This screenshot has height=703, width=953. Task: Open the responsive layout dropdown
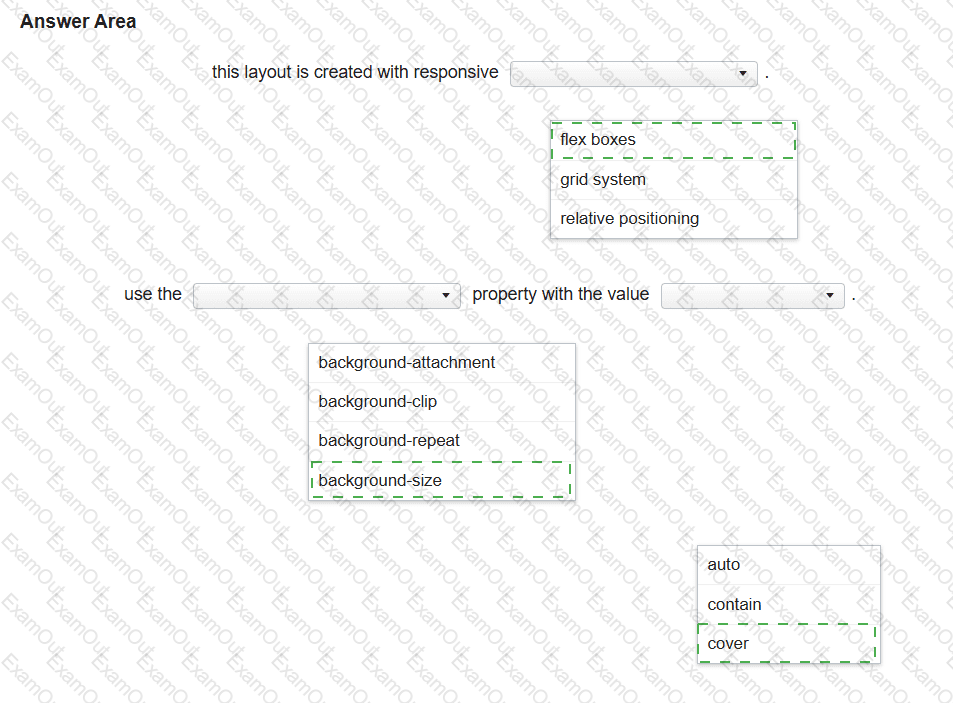click(633, 74)
